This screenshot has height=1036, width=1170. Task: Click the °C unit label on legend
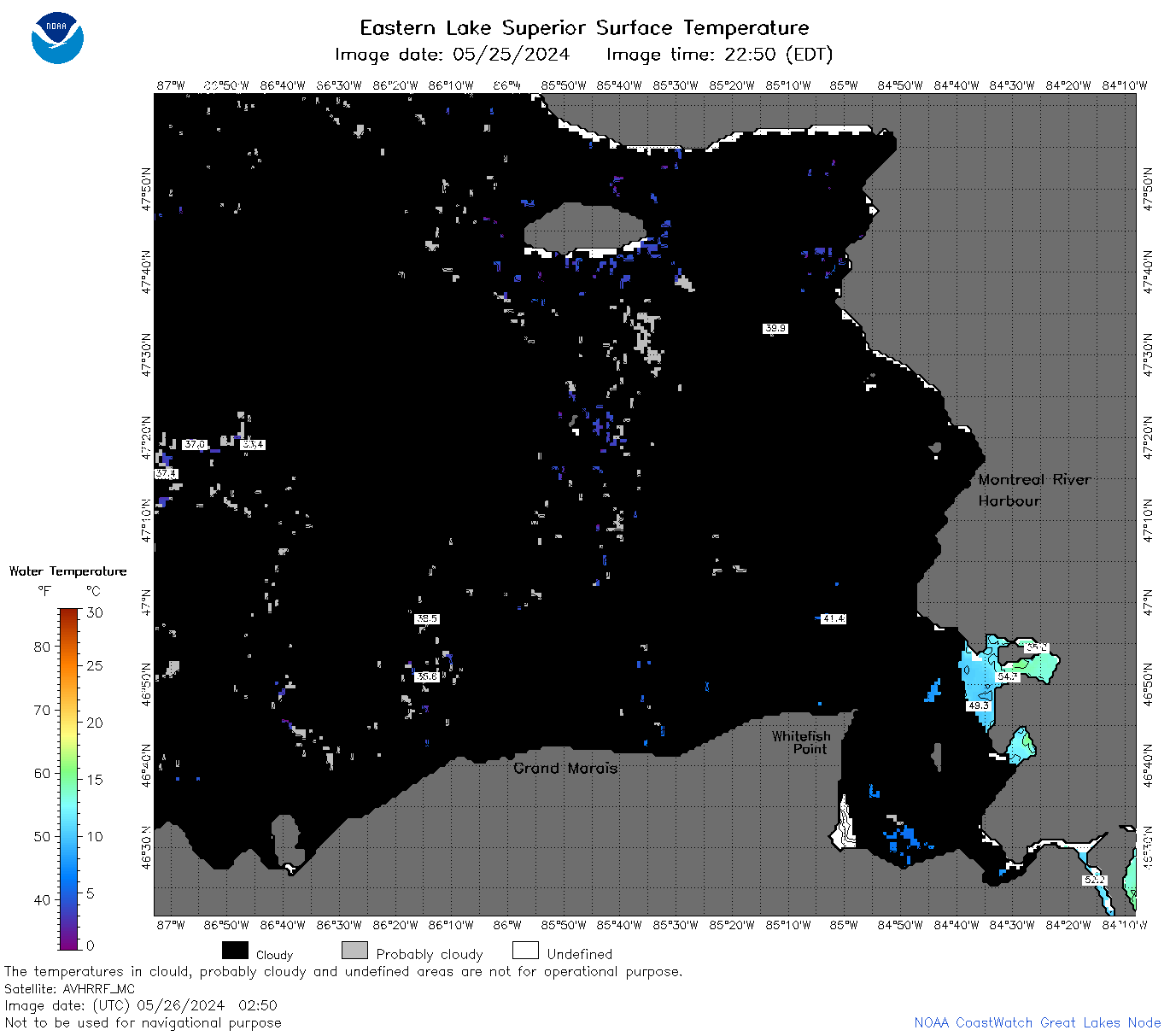click(93, 590)
